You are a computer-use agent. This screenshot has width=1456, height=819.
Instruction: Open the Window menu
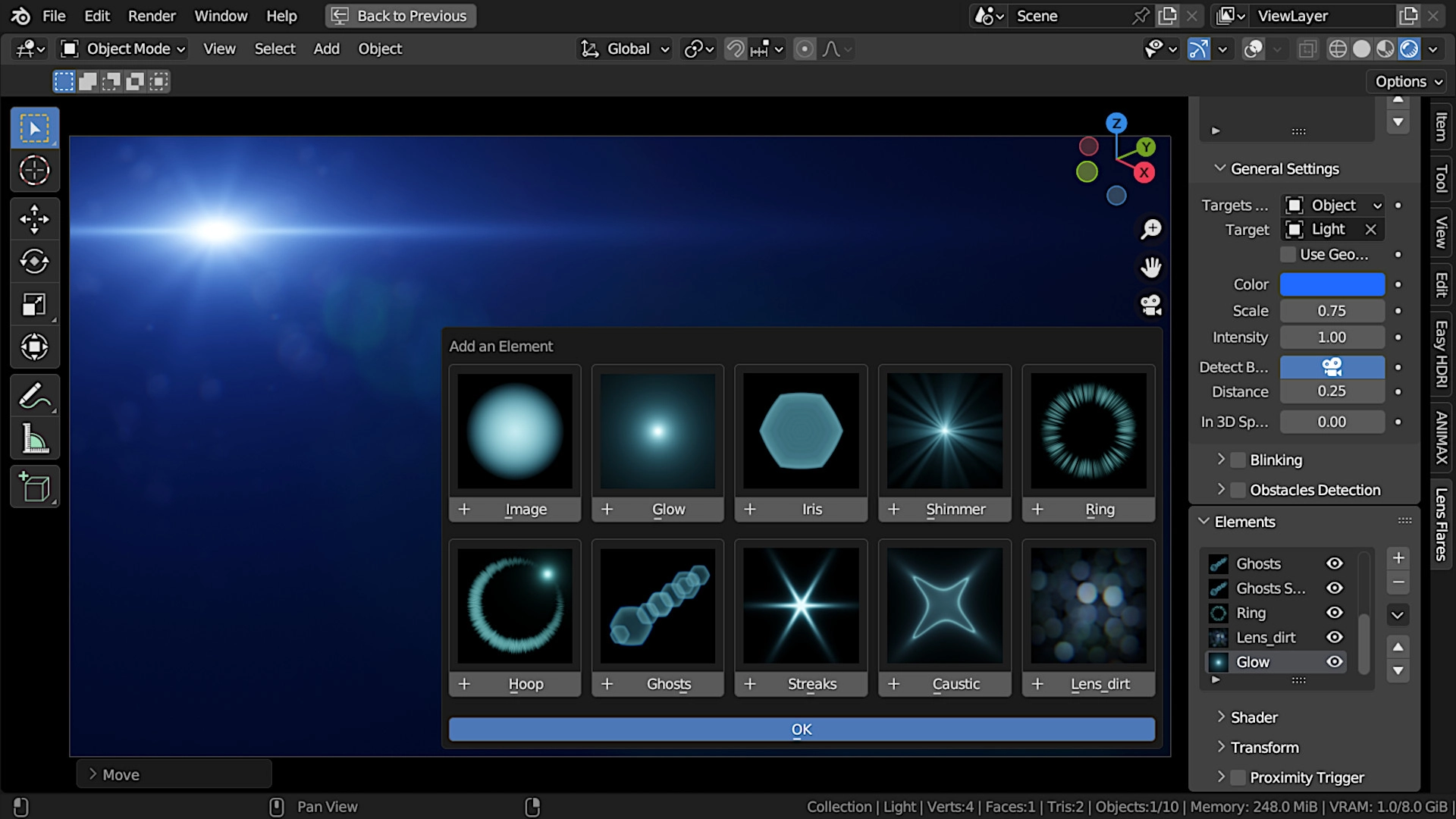(x=221, y=16)
